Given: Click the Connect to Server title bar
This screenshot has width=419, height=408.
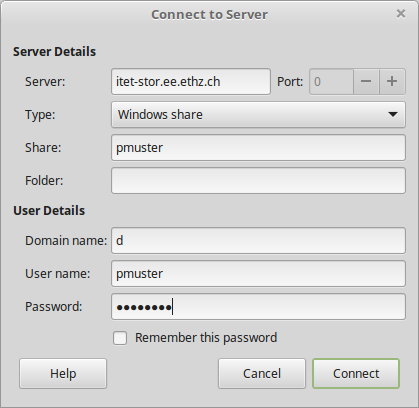Looking at the screenshot, I should [209, 15].
